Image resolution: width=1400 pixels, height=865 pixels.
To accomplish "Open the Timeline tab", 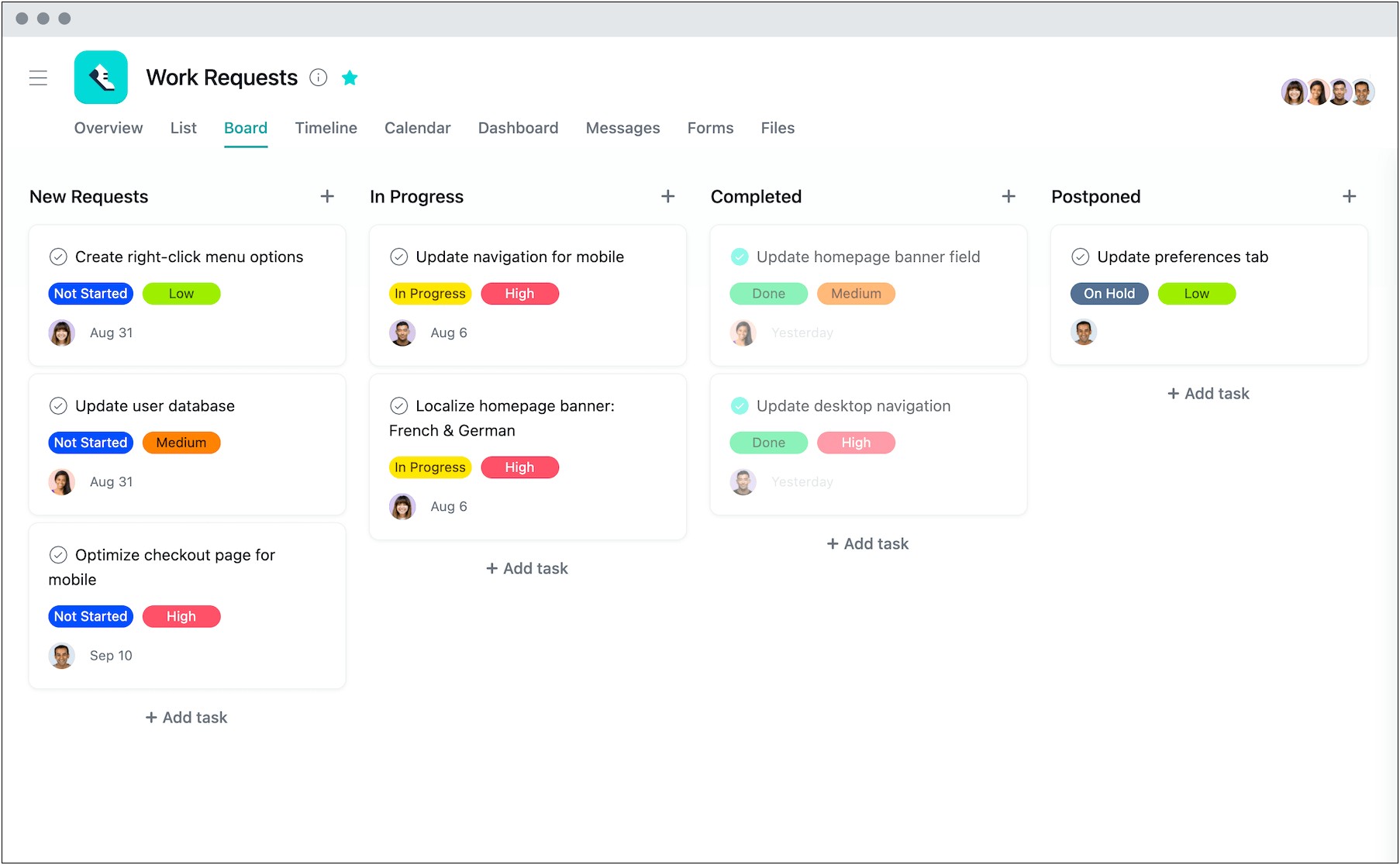I will [326, 128].
